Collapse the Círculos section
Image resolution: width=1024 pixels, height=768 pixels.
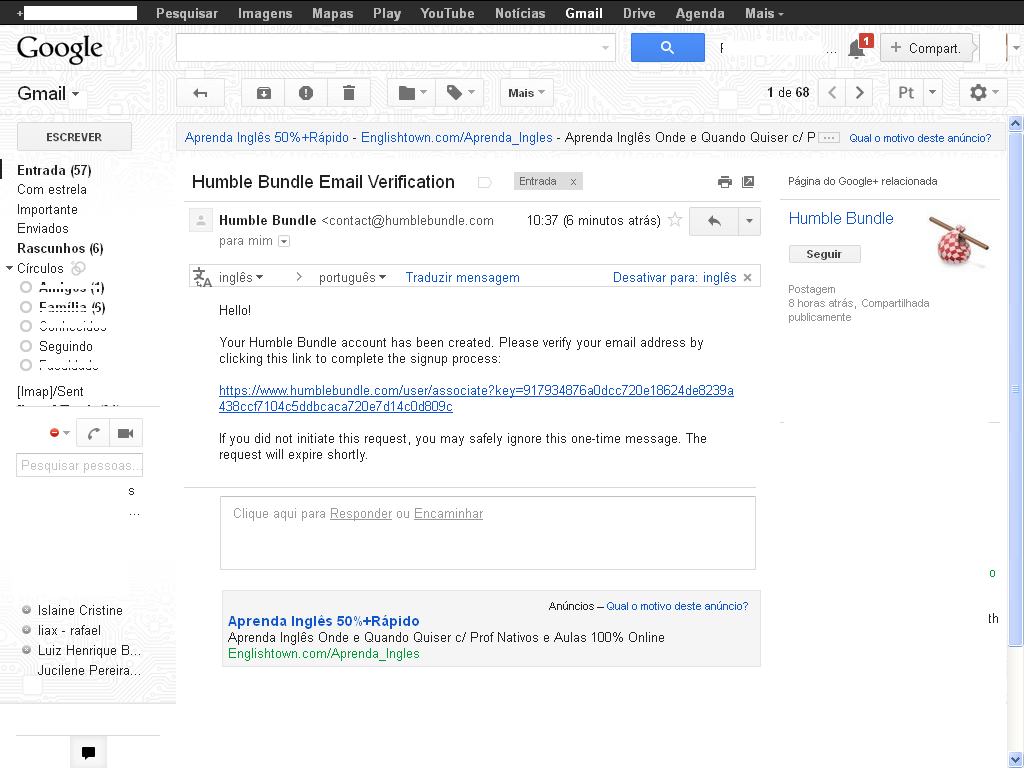coord(10,268)
